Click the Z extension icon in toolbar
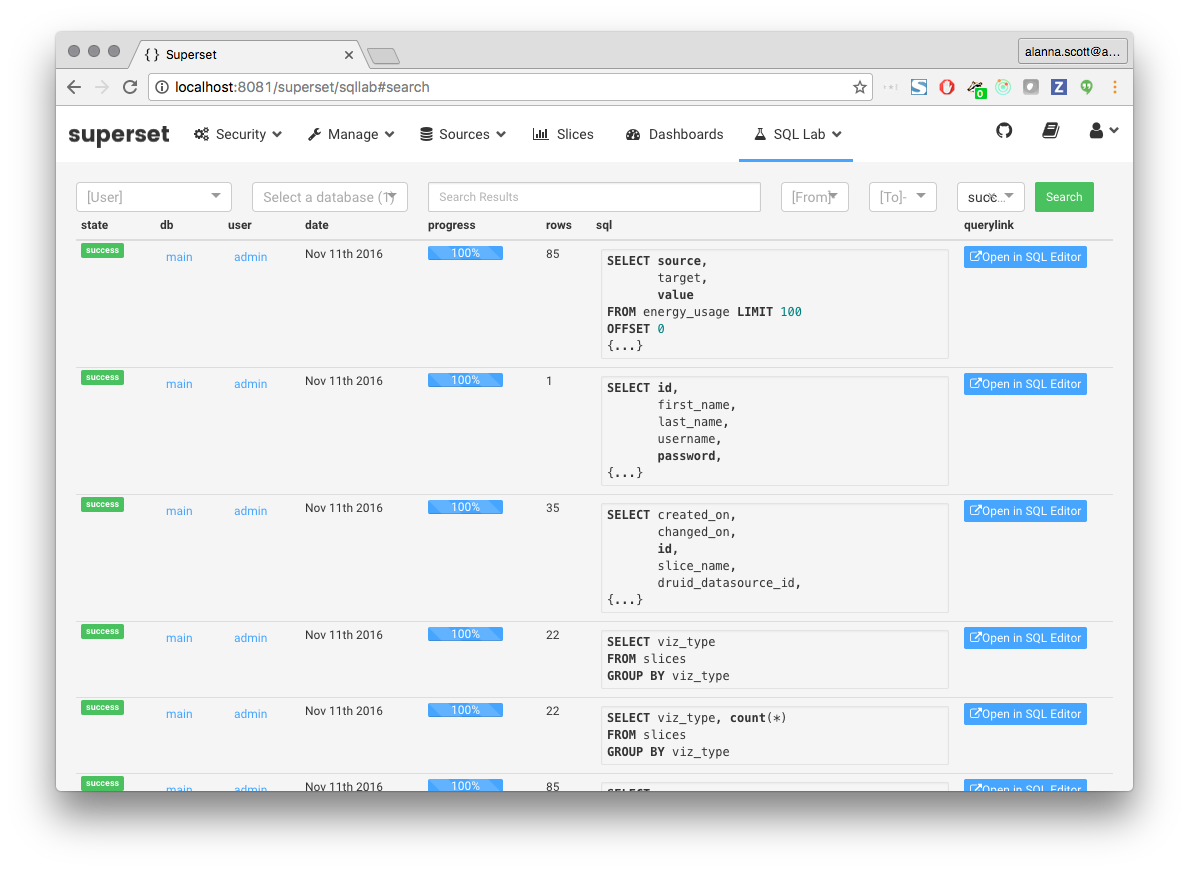The image size is (1189, 871). (1058, 87)
